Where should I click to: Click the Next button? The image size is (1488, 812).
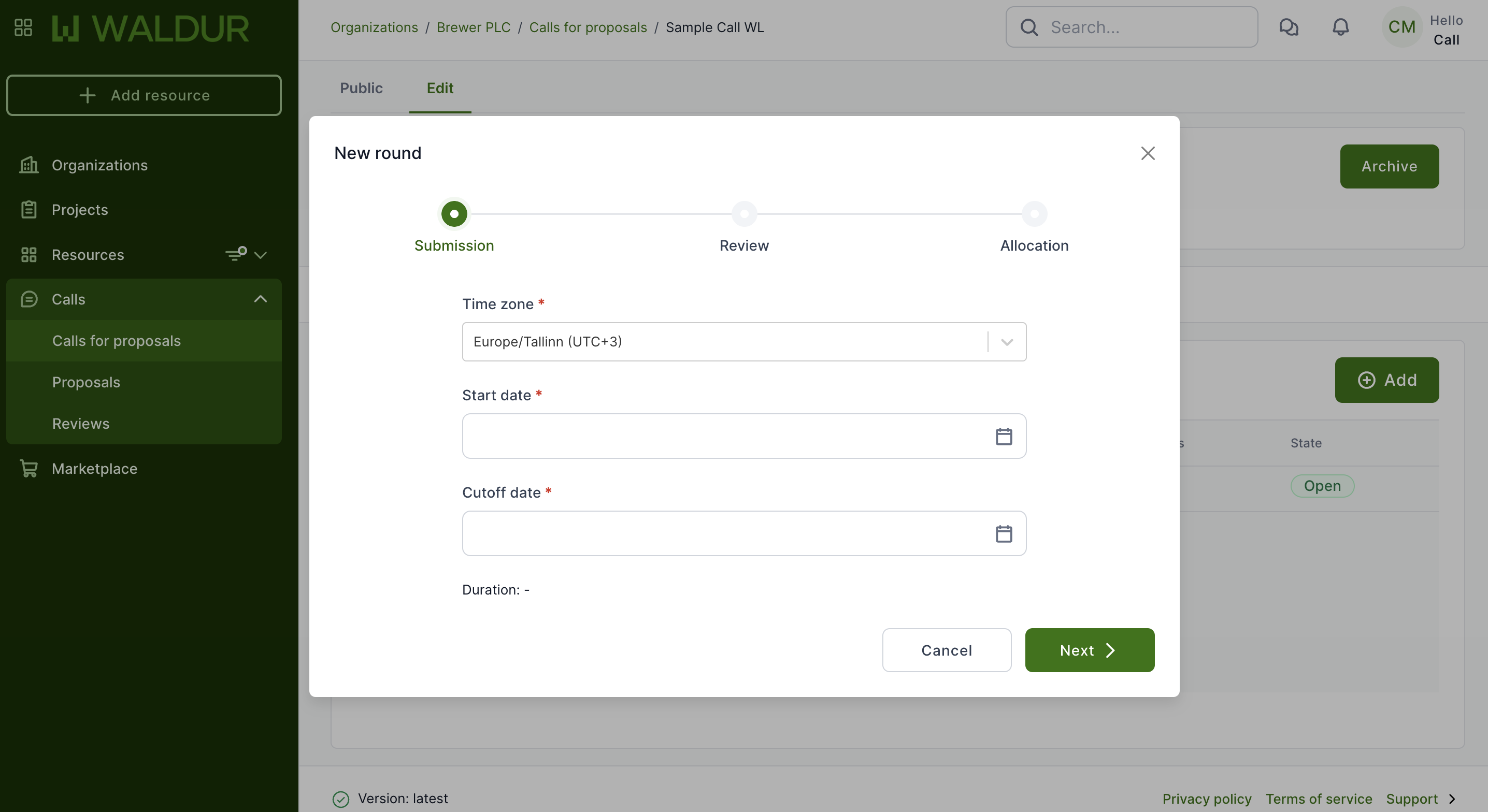coord(1089,650)
